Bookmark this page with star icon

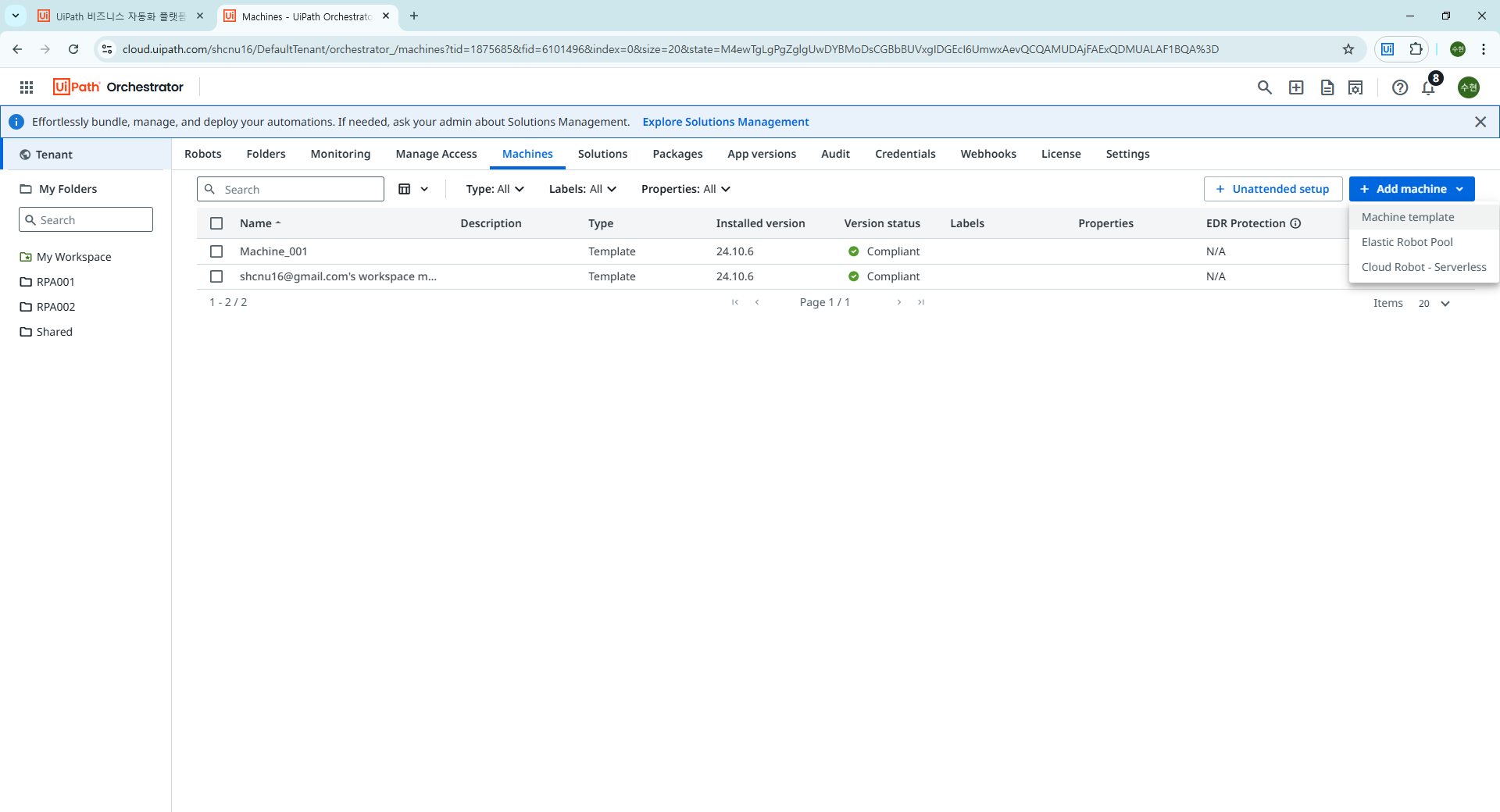click(1348, 49)
